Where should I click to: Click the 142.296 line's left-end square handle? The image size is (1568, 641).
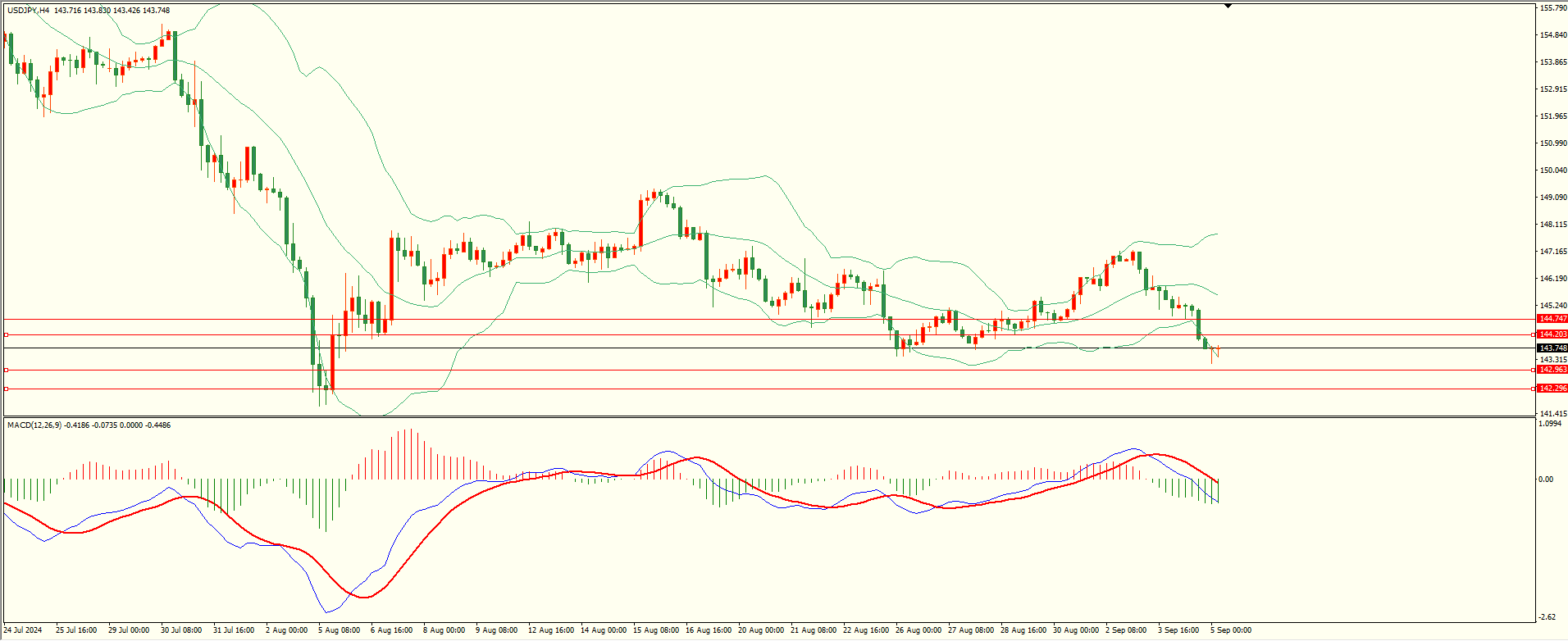(7, 389)
